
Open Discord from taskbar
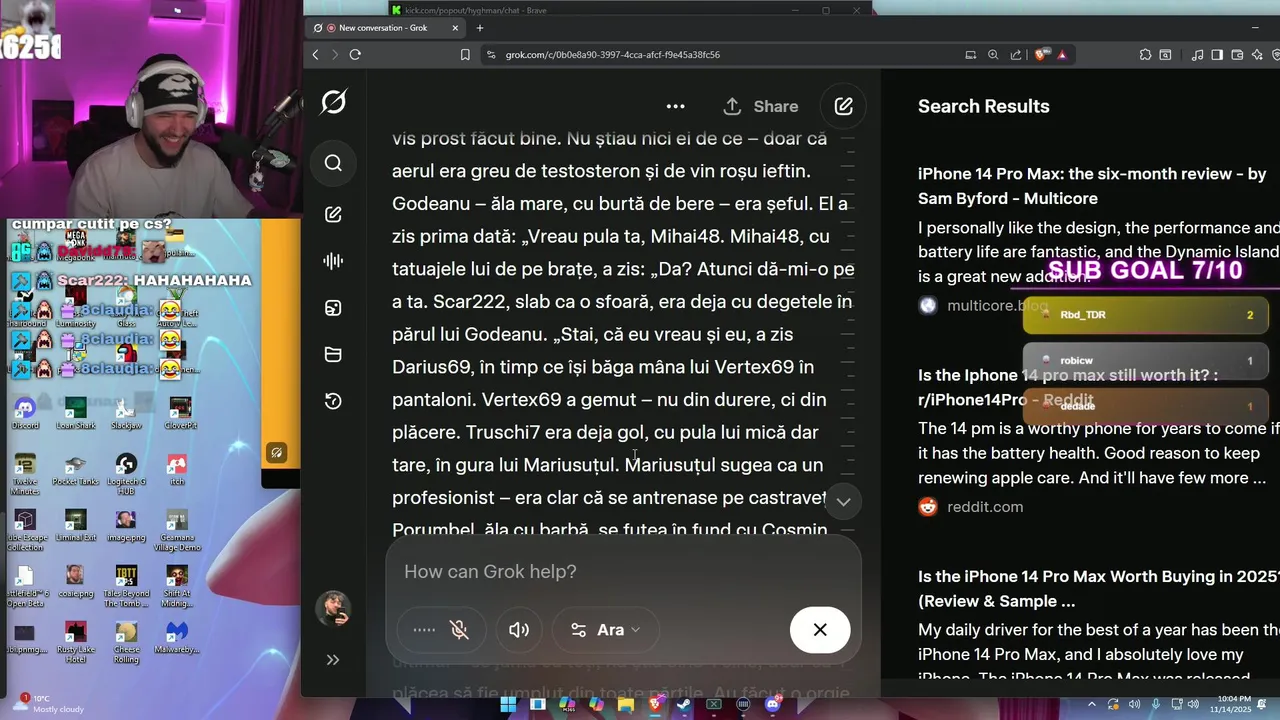pos(772,705)
